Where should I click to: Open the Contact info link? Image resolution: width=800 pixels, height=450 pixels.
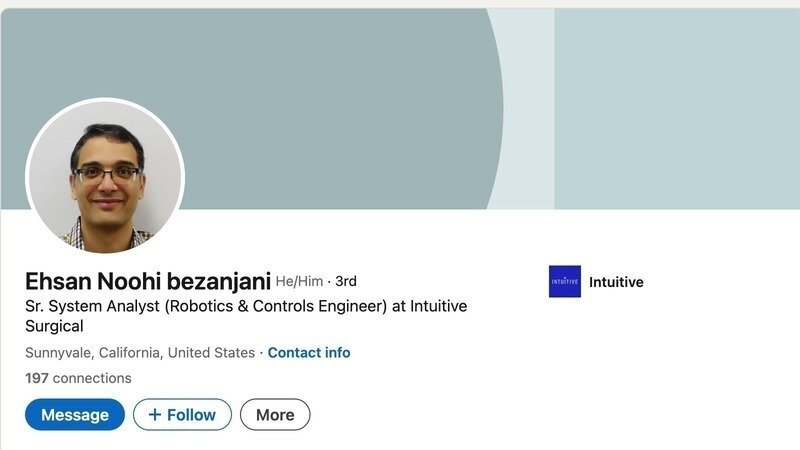tap(309, 353)
